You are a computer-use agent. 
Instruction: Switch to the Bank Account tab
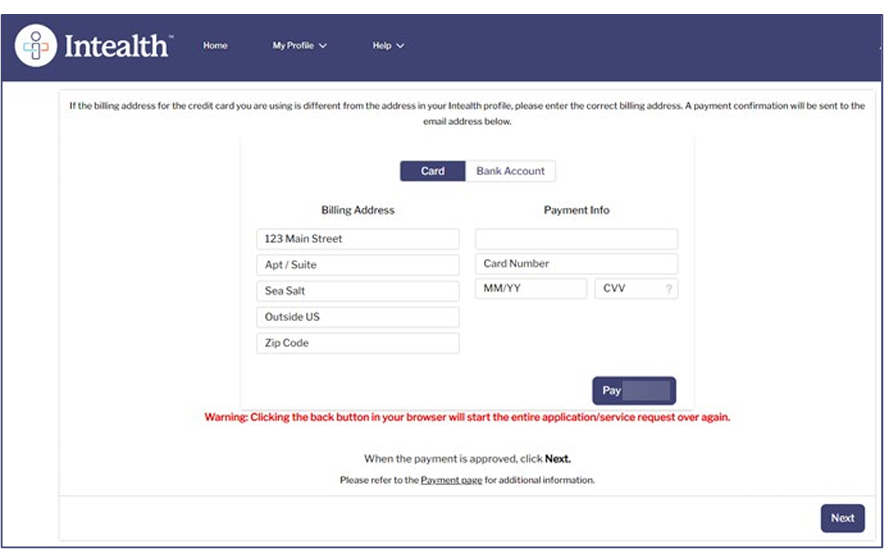click(x=510, y=171)
